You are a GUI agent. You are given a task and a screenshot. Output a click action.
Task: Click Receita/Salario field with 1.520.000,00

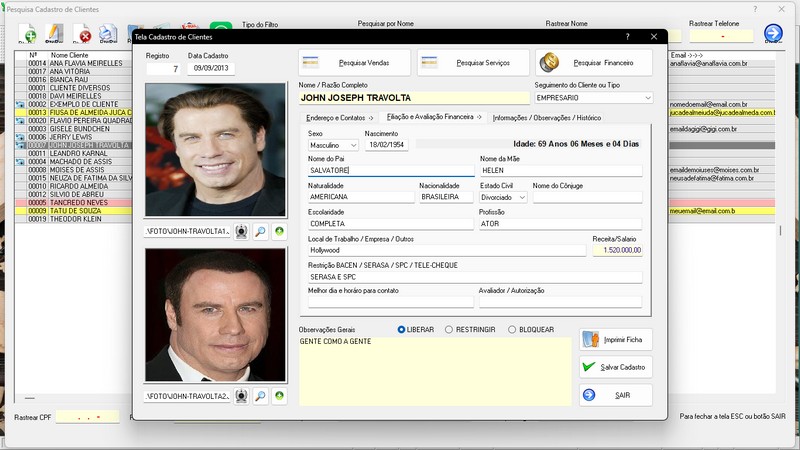[617, 251]
